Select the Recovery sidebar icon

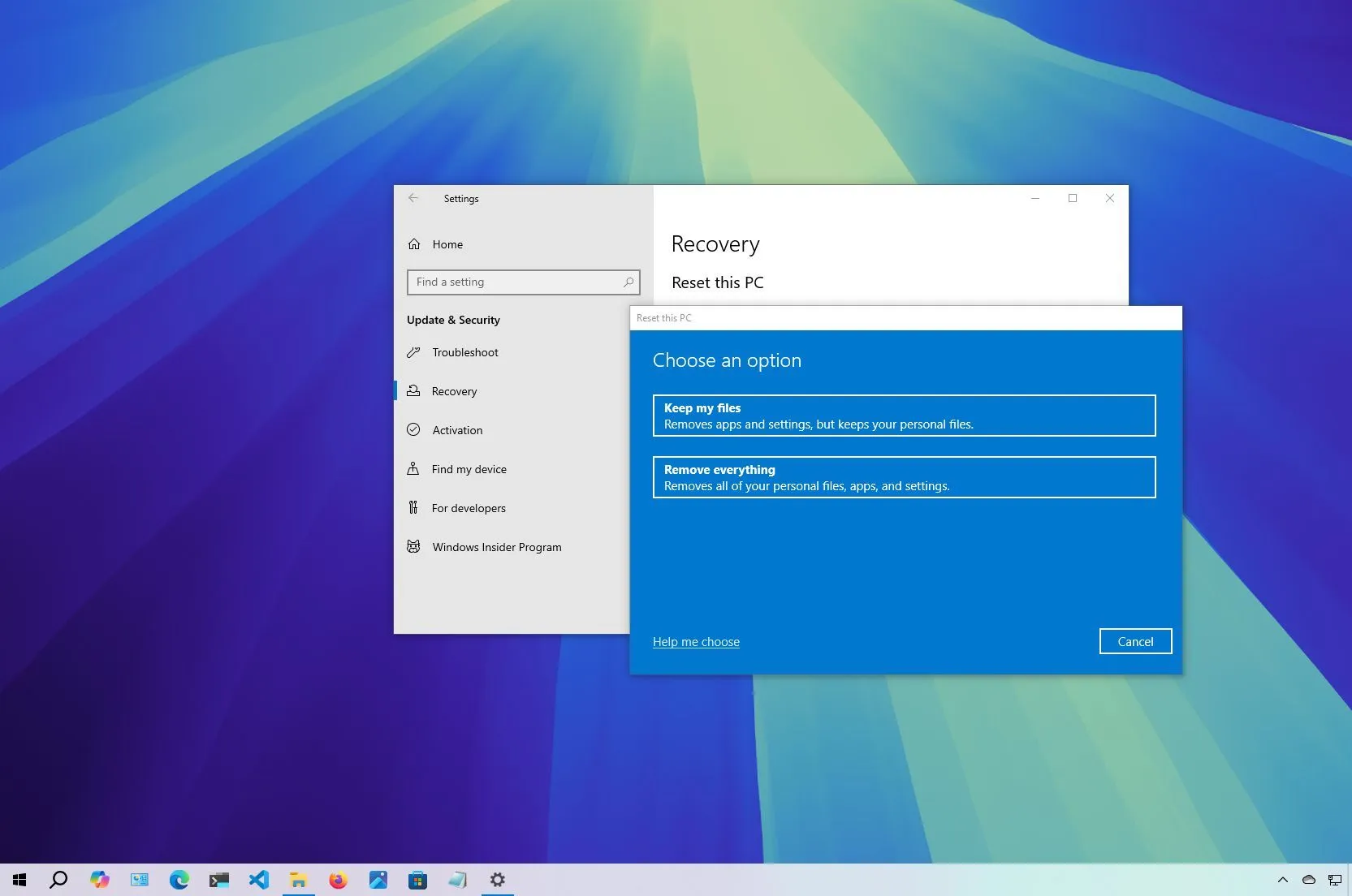click(x=414, y=390)
